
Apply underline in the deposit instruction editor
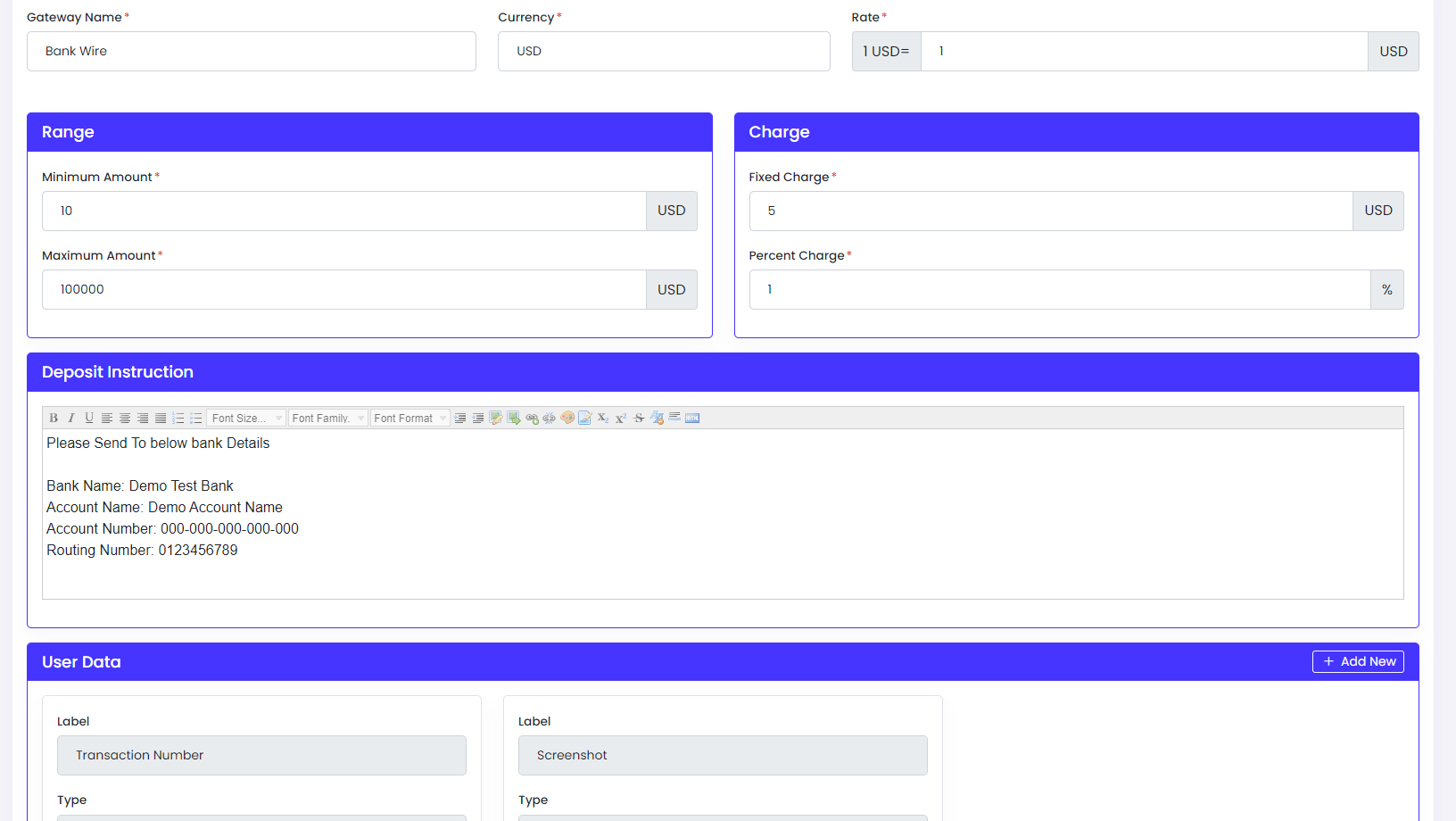pos(89,418)
